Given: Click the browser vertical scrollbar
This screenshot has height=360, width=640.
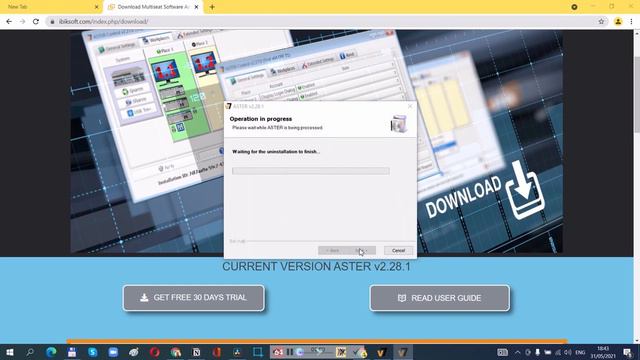Looking at the screenshot, I should click(x=636, y=95).
